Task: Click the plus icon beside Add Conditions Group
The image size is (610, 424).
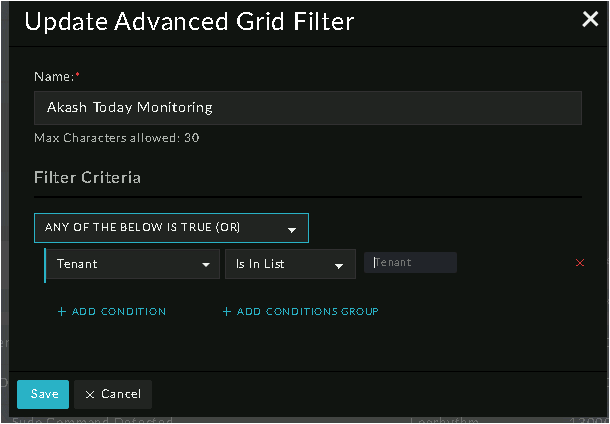Action: pos(226,312)
